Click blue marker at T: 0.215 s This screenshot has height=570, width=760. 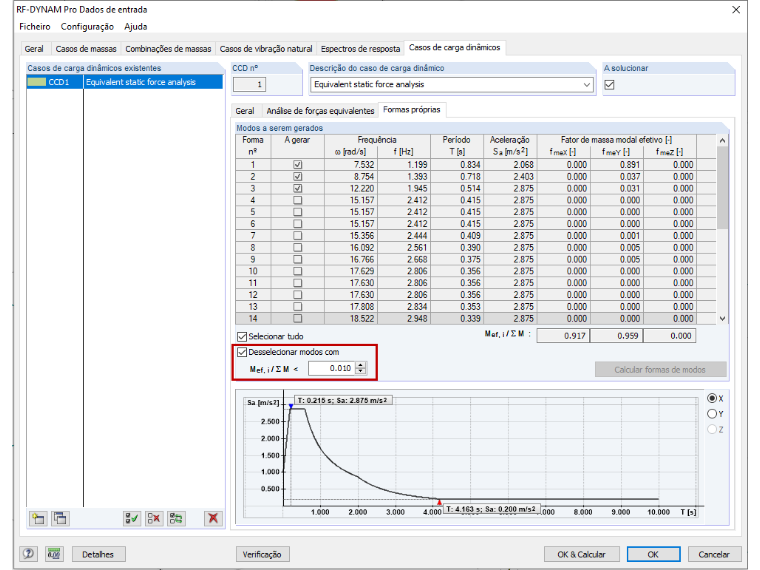click(291, 406)
